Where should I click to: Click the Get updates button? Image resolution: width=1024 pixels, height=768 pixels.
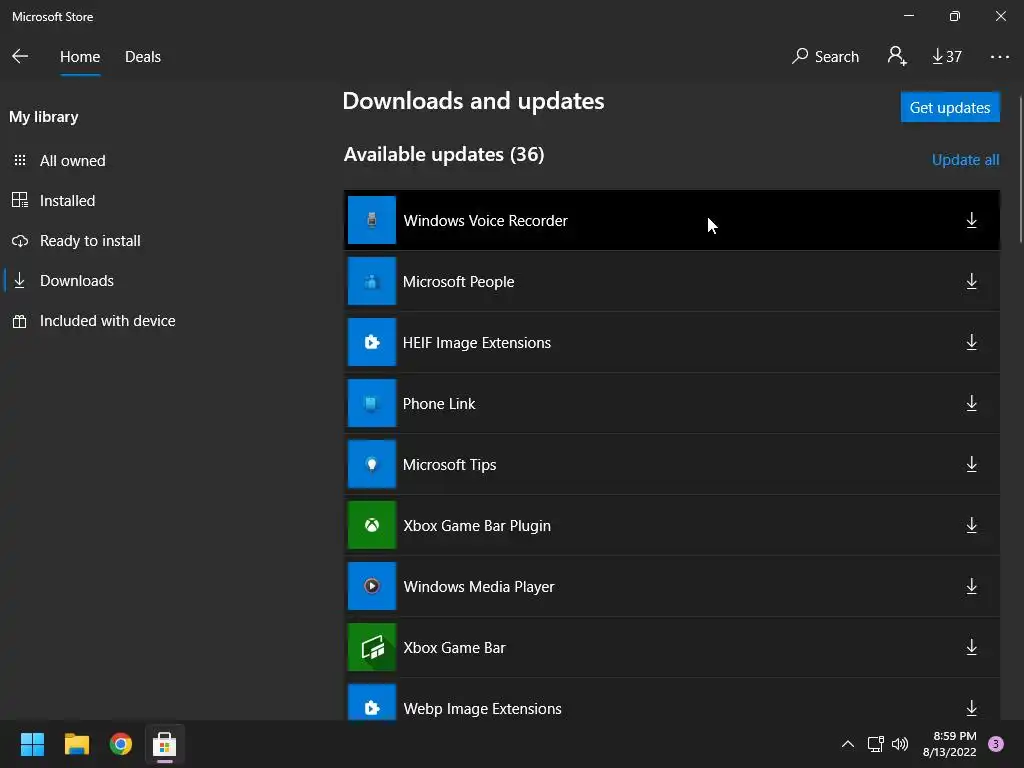(x=950, y=107)
